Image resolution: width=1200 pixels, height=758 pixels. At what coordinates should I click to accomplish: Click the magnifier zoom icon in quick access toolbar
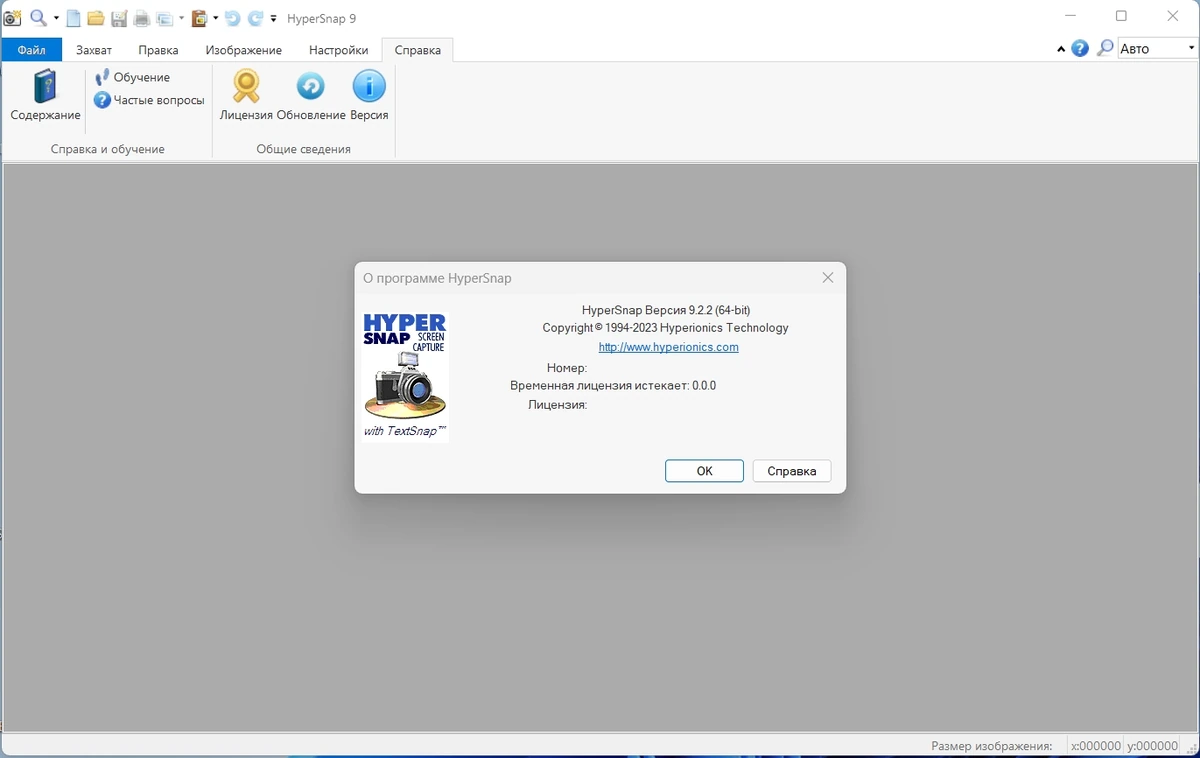(38, 18)
